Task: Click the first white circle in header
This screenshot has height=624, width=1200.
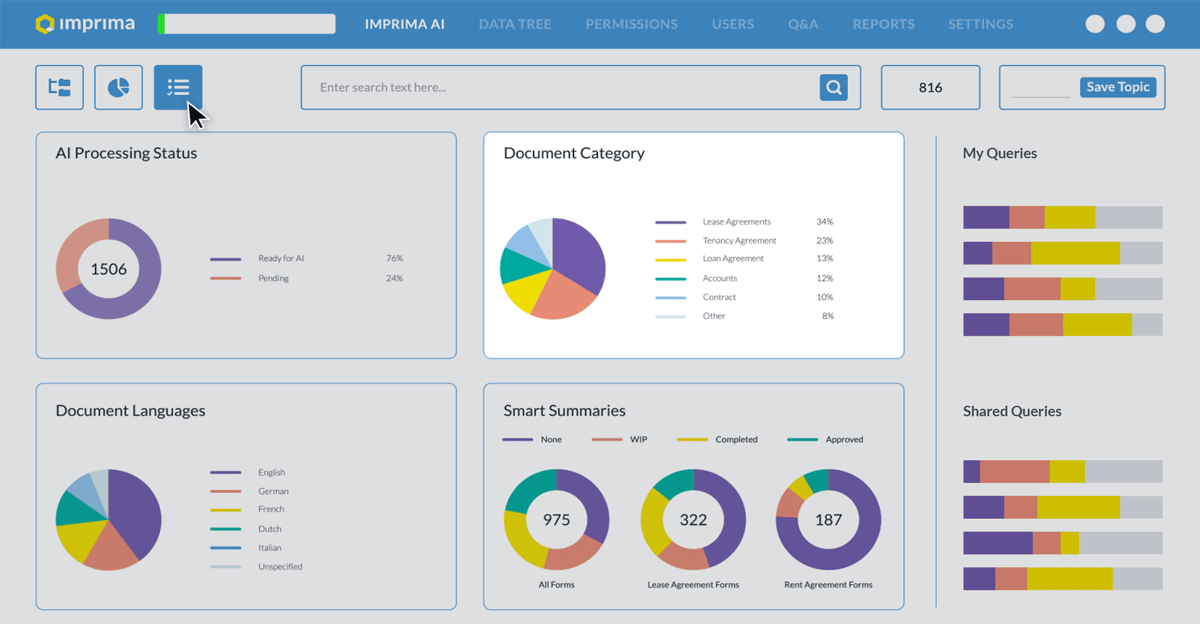Action: pos(1095,24)
